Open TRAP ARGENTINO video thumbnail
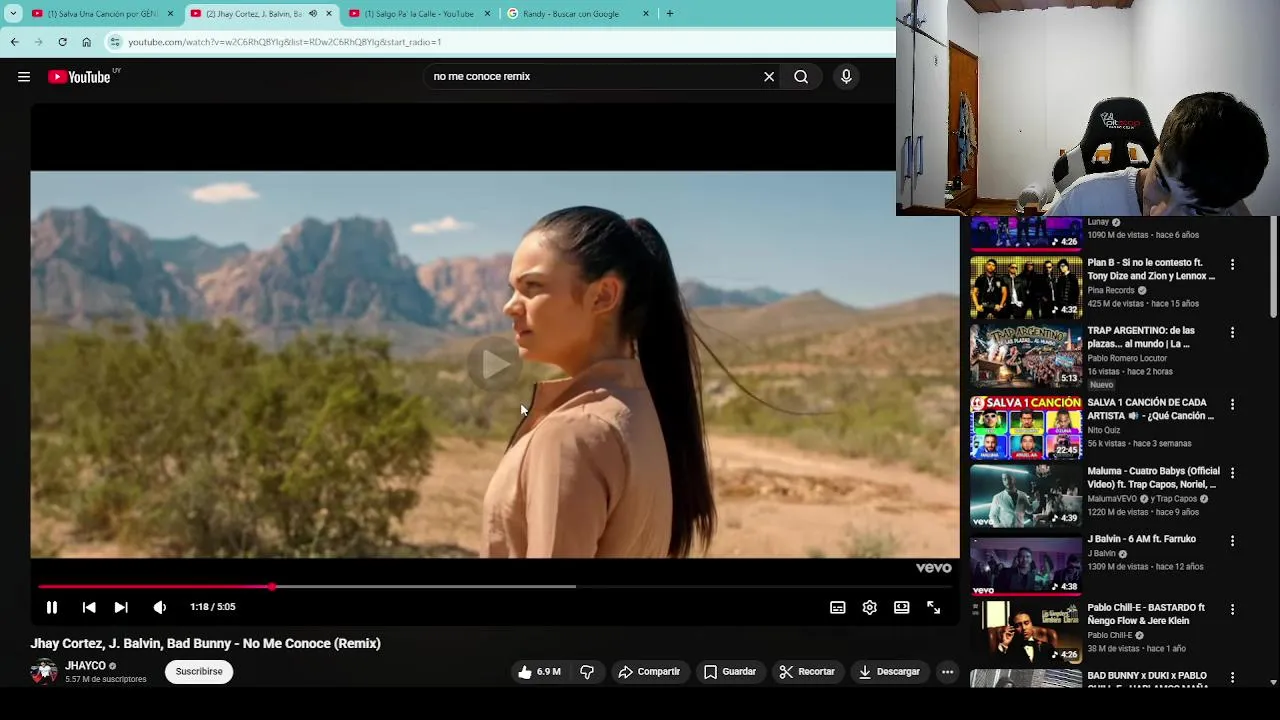This screenshot has height=720, width=1280. 1026,355
